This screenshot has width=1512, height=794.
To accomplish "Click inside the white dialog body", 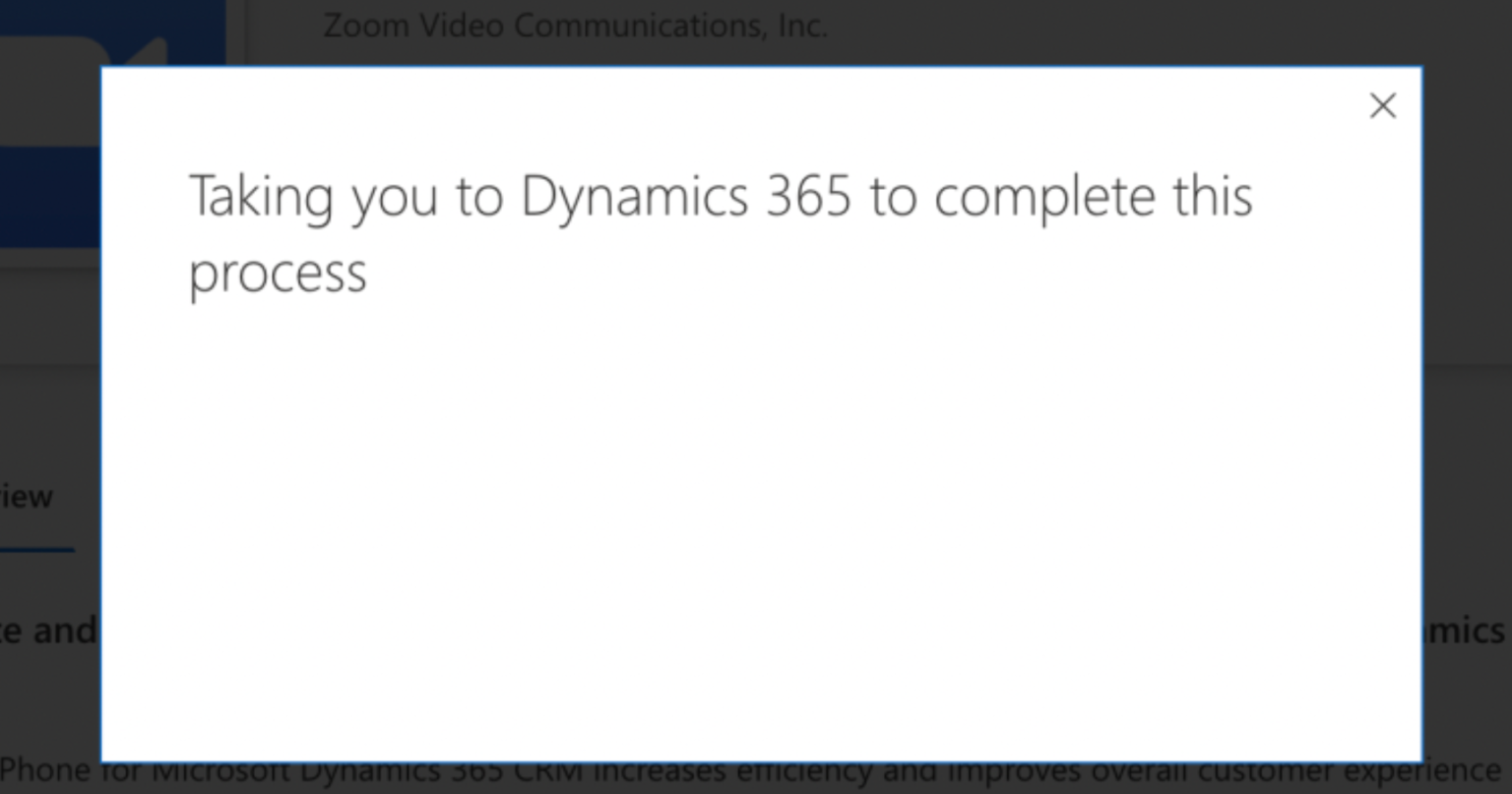I will pyautogui.click(x=758, y=492).
